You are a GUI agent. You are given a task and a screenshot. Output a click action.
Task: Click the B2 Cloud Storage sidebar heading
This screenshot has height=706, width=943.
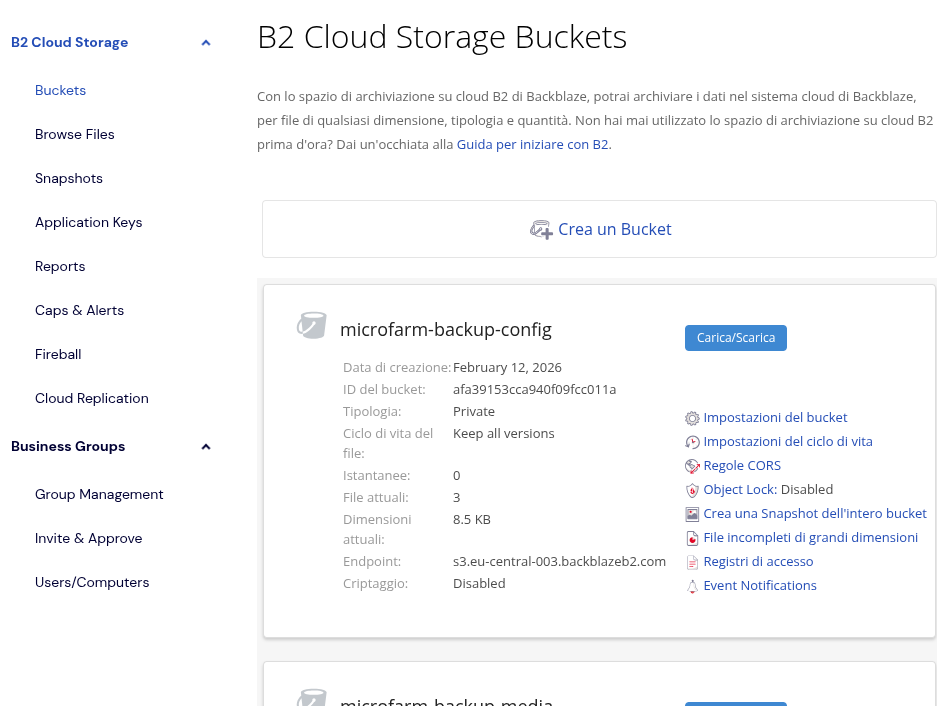[x=70, y=42]
